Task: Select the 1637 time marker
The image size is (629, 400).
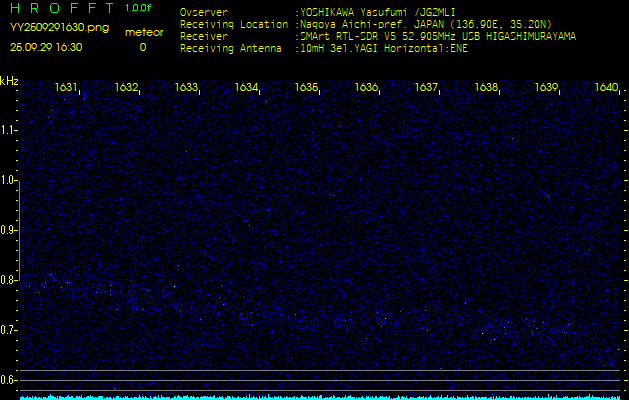Action: coord(427,88)
